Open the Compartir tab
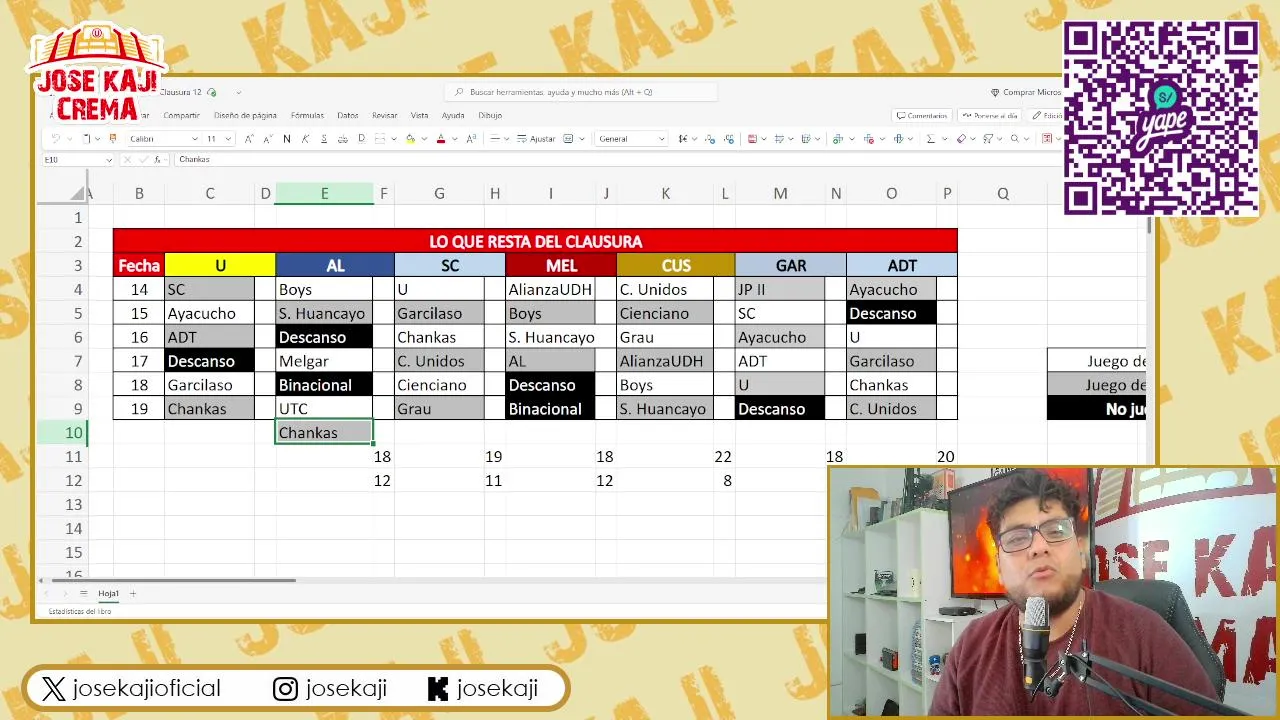This screenshot has width=1280, height=720. tap(182, 115)
